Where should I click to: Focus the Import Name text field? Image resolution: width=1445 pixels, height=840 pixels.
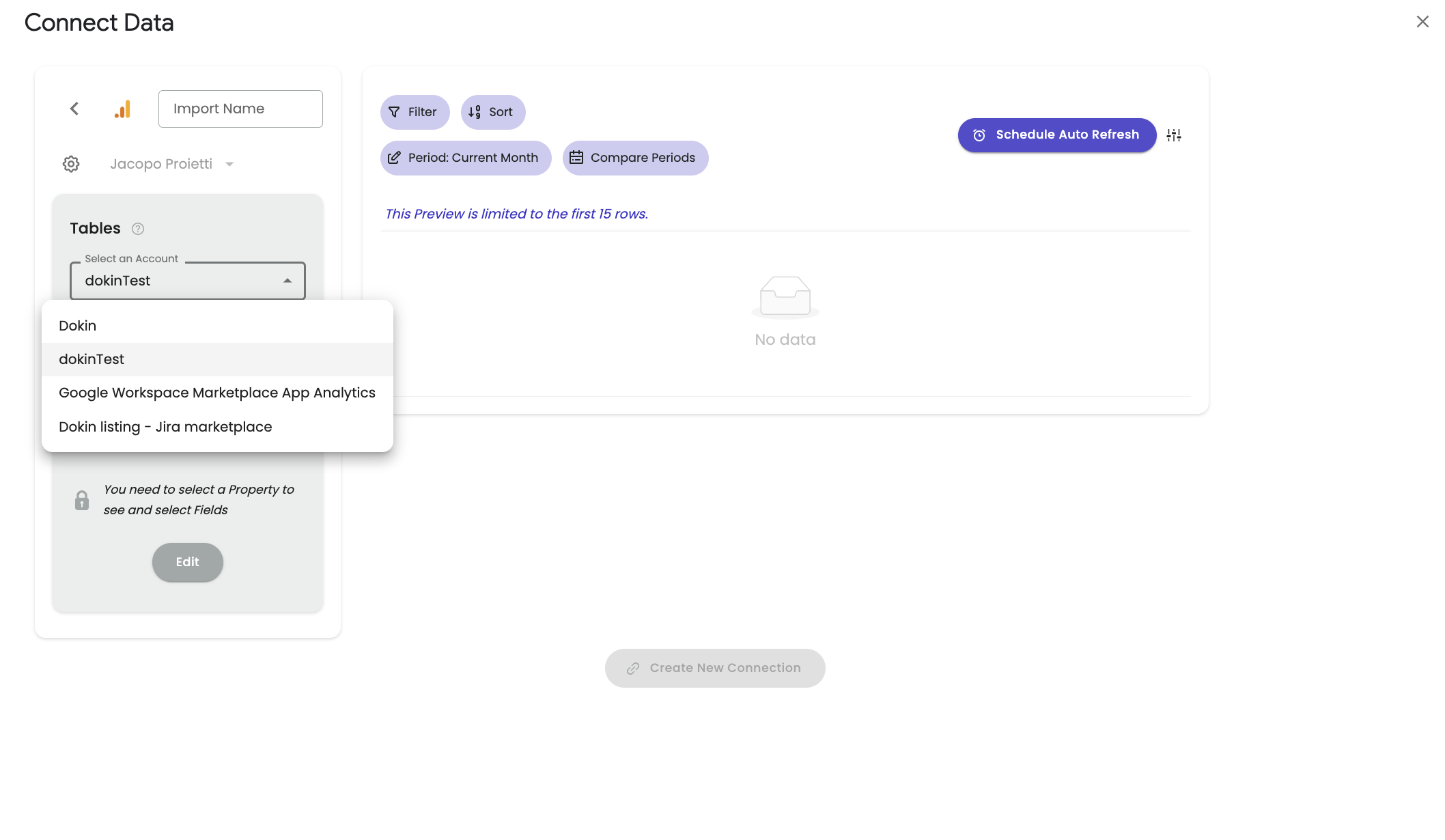(x=240, y=109)
